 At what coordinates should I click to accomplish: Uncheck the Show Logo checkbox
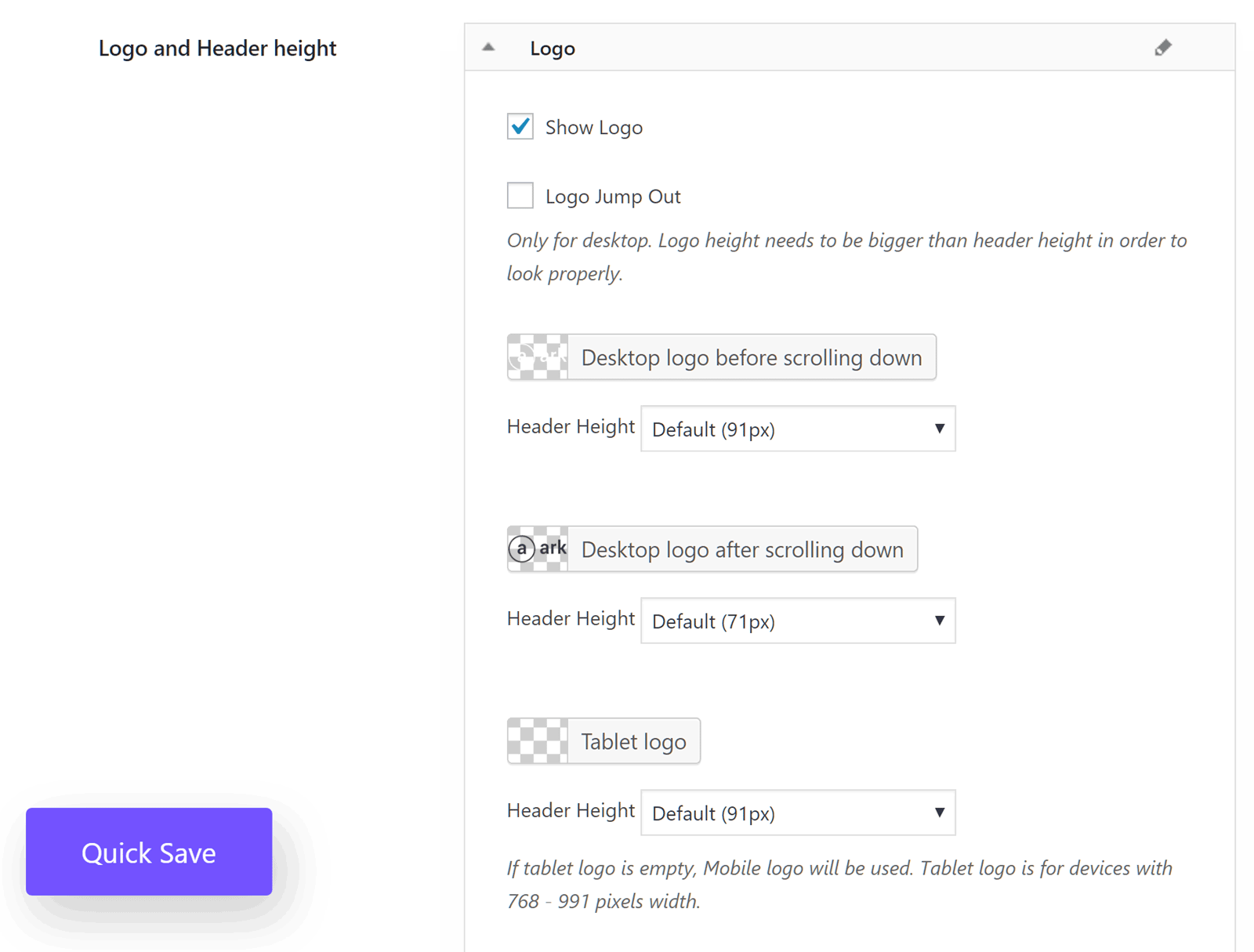(x=520, y=127)
